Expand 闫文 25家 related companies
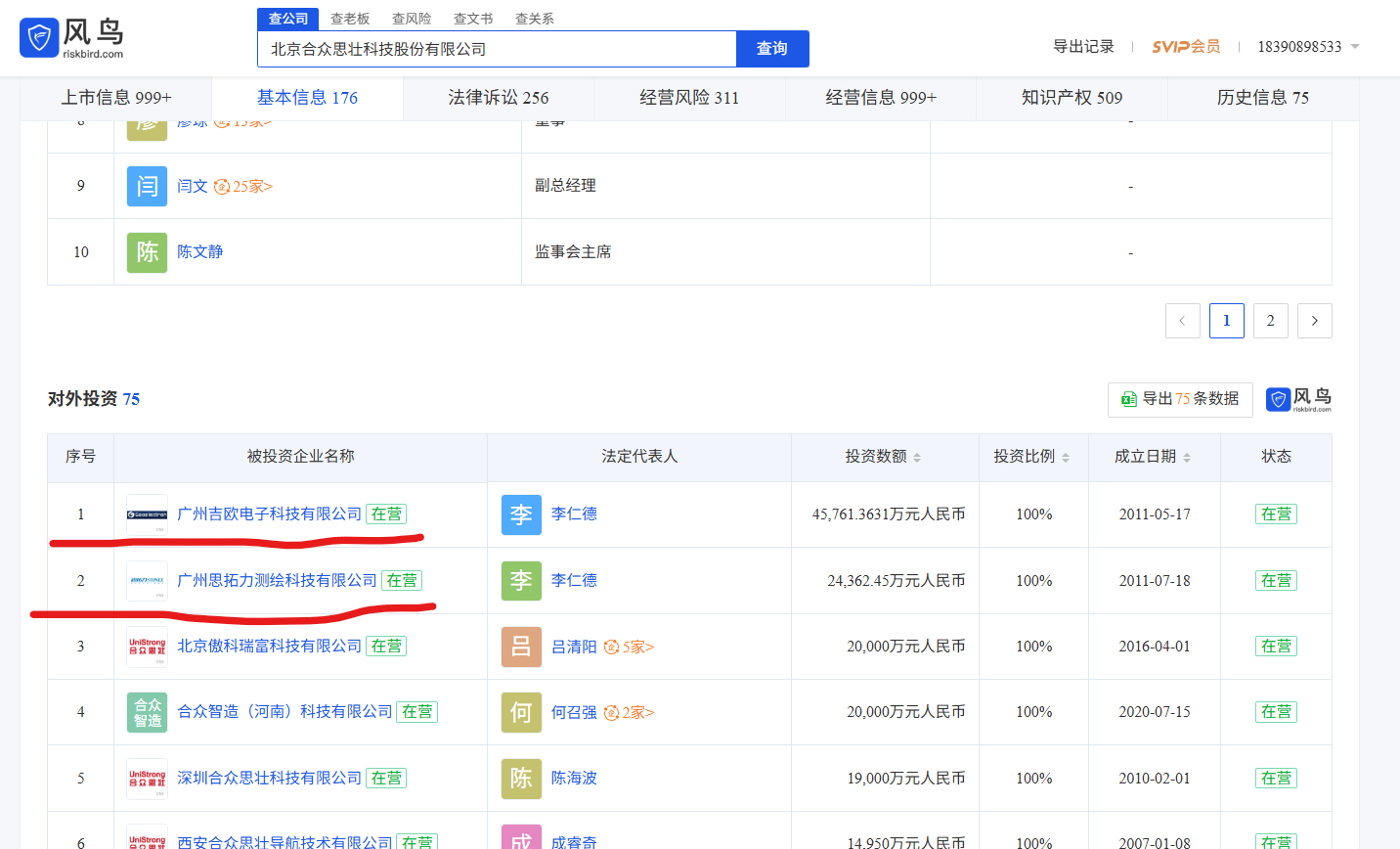The height and width of the screenshot is (849, 1400). tap(243, 186)
